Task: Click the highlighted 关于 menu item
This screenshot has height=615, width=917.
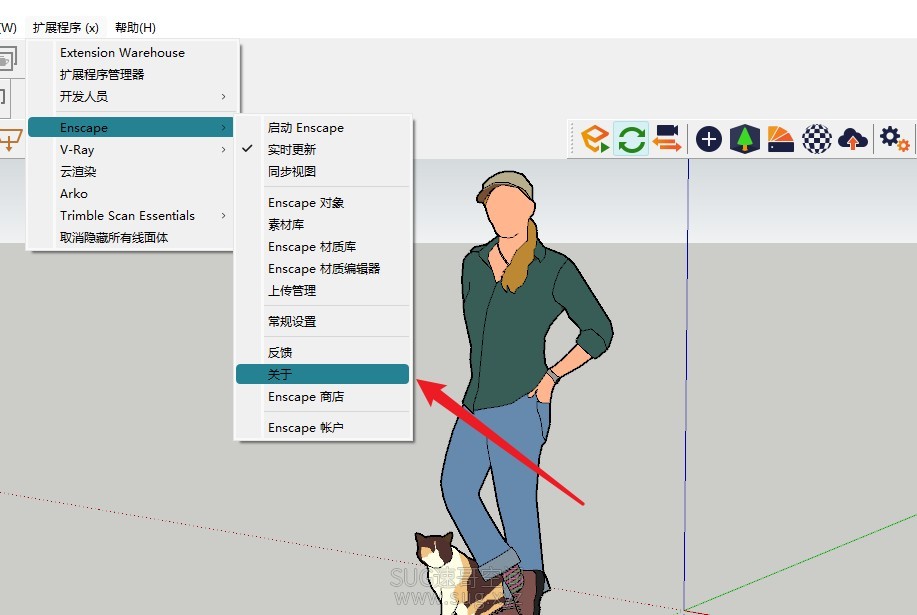Action: (x=322, y=374)
